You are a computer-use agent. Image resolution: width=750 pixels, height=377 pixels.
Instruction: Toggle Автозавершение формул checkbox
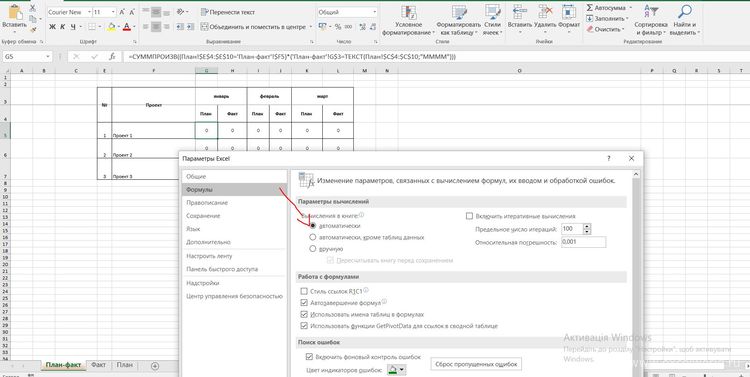304,303
